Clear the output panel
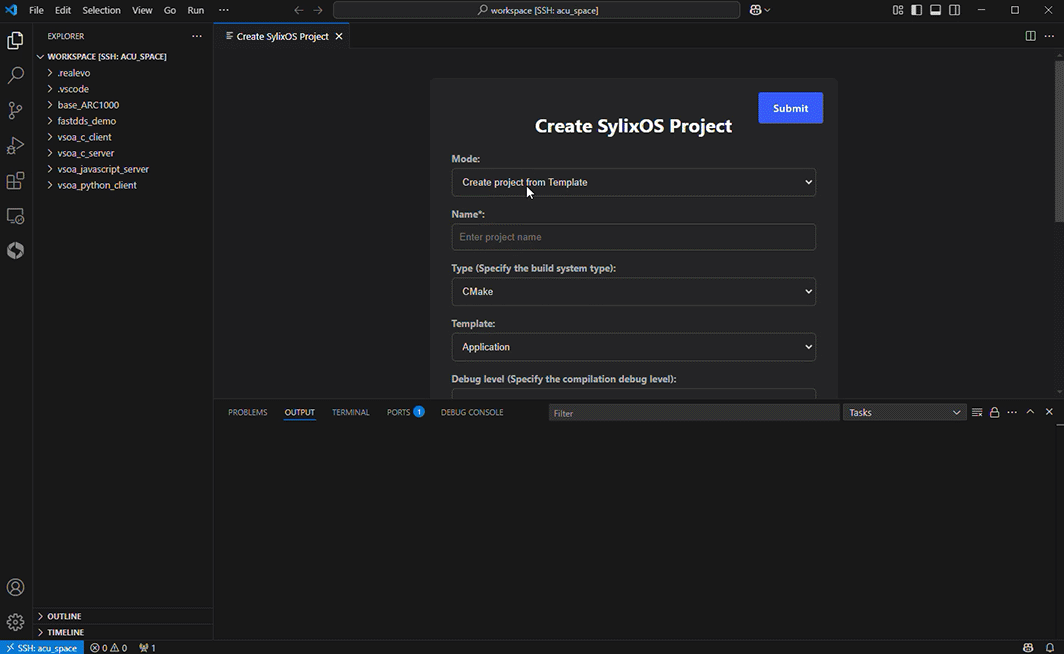The image size is (1064, 654). pyautogui.click(x=977, y=412)
